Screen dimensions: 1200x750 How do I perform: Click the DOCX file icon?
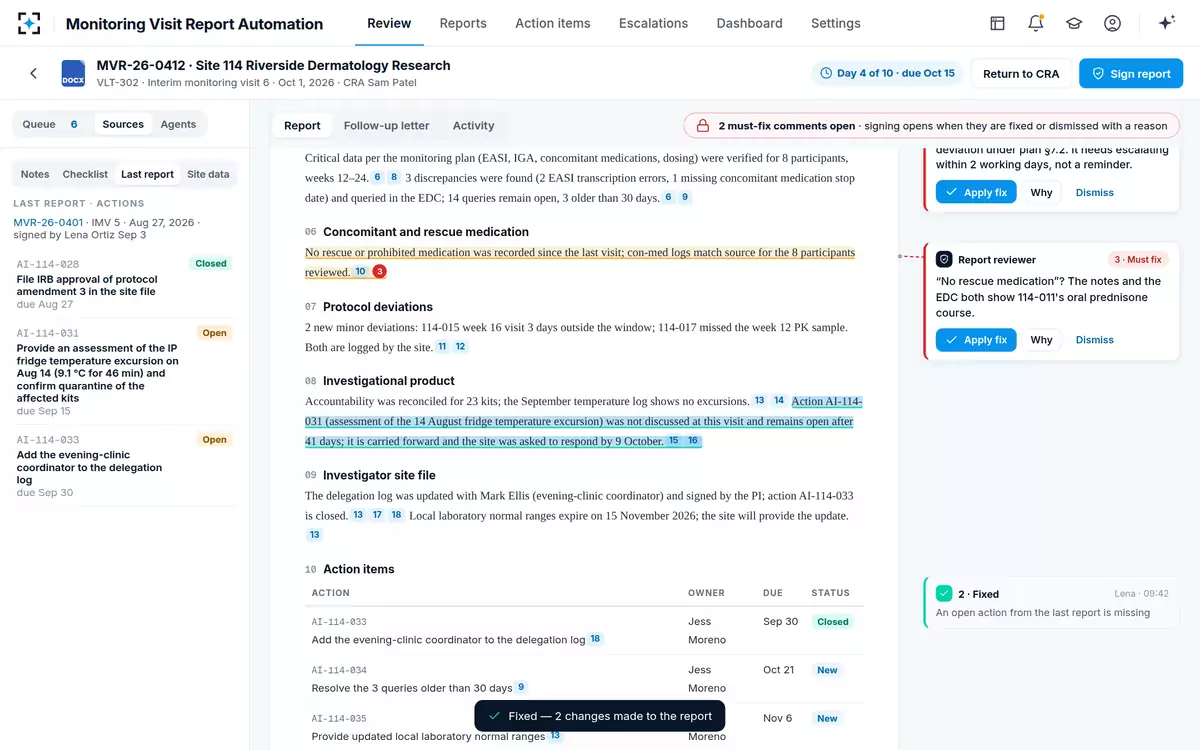(73, 73)
